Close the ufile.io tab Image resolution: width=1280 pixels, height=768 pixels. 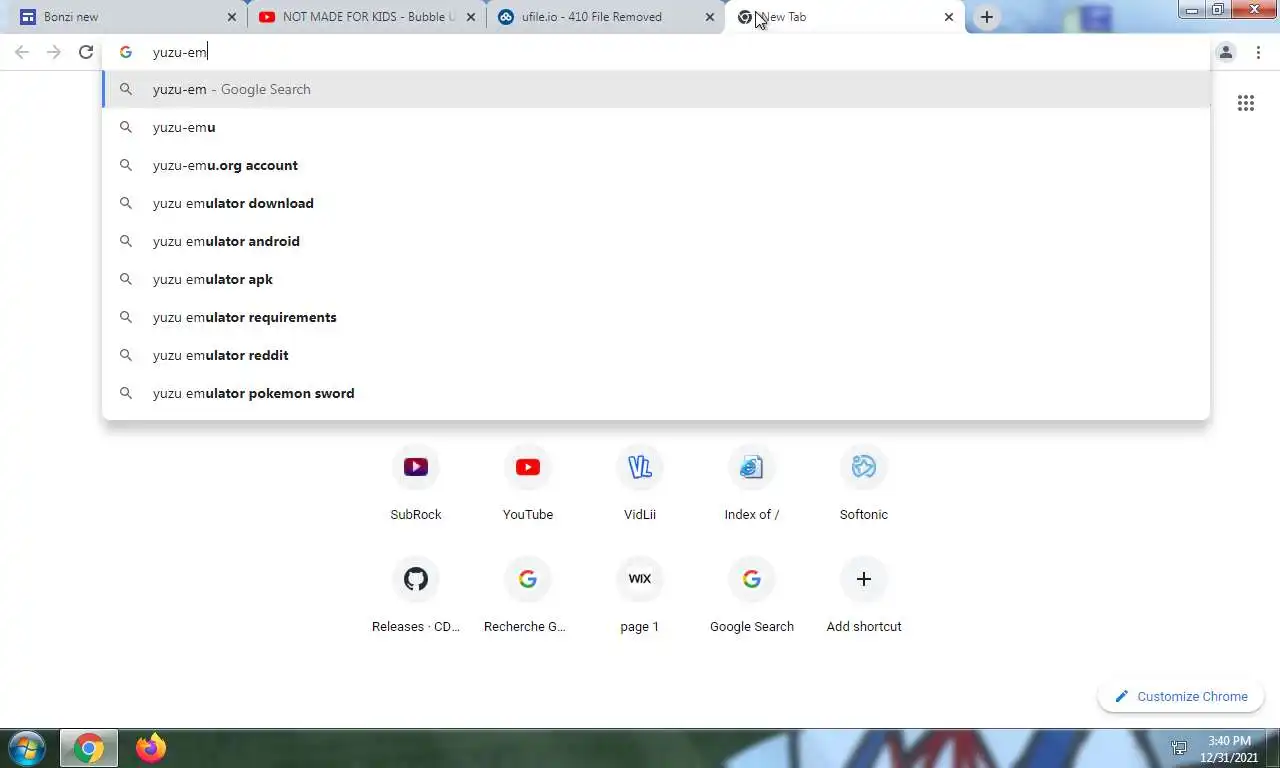point(710,17)
